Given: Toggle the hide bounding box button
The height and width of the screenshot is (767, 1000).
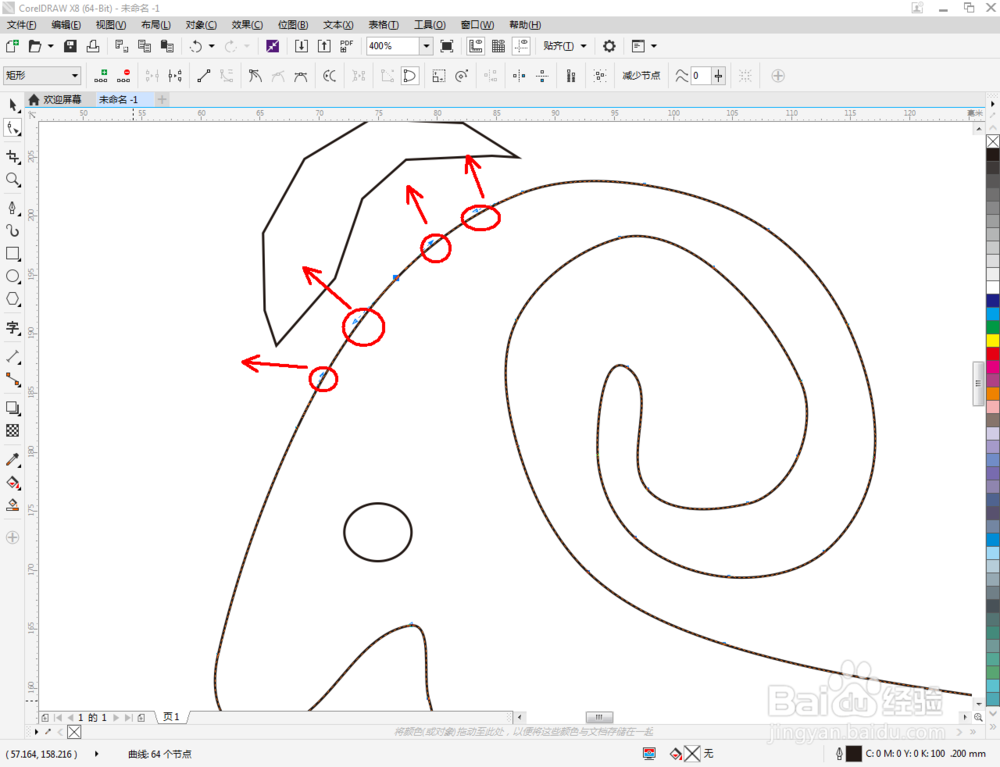Looking at the screenshot, I should [x=744, y=76].
